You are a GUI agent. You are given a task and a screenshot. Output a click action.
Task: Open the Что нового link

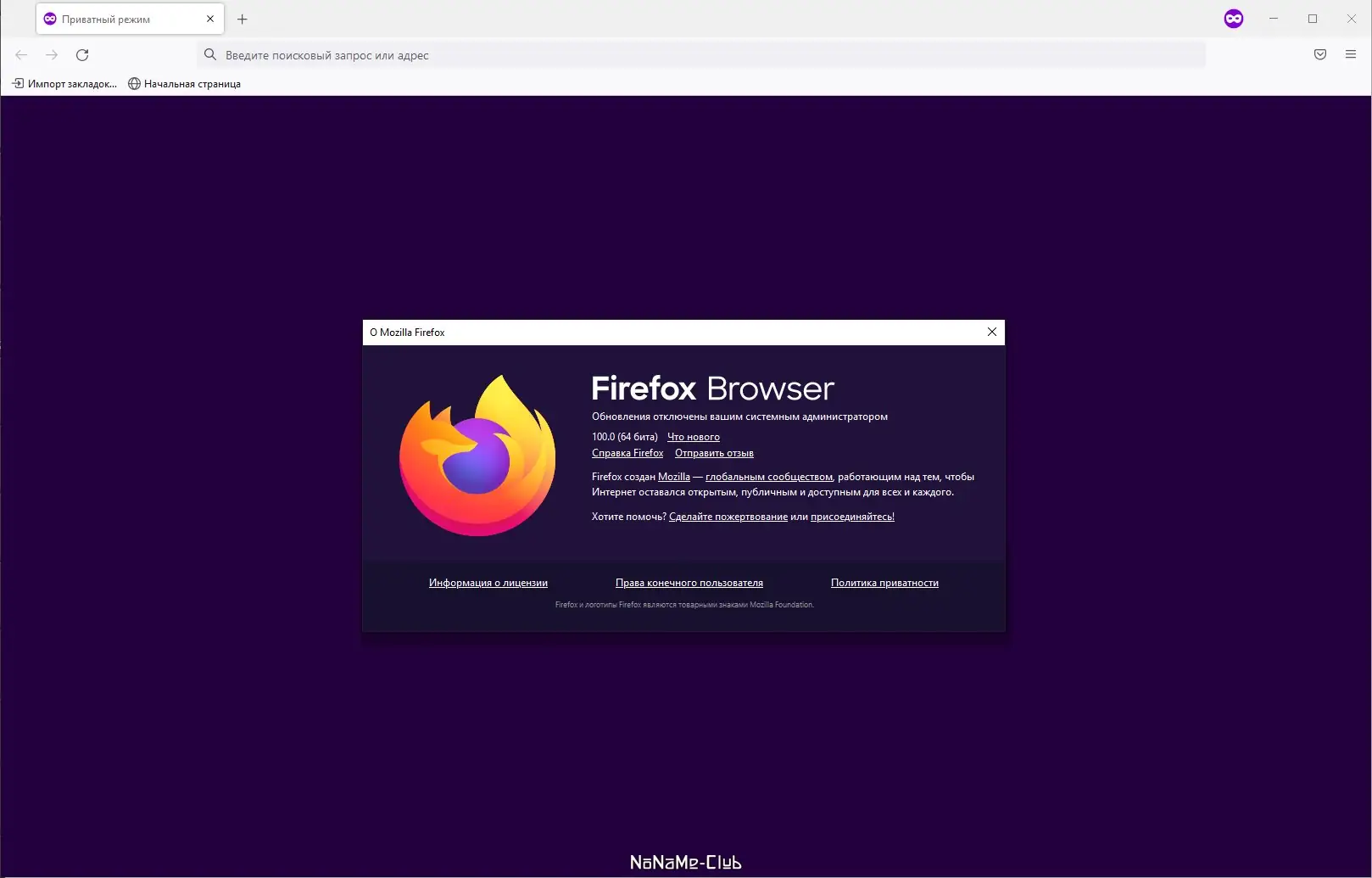pos(694,437)
